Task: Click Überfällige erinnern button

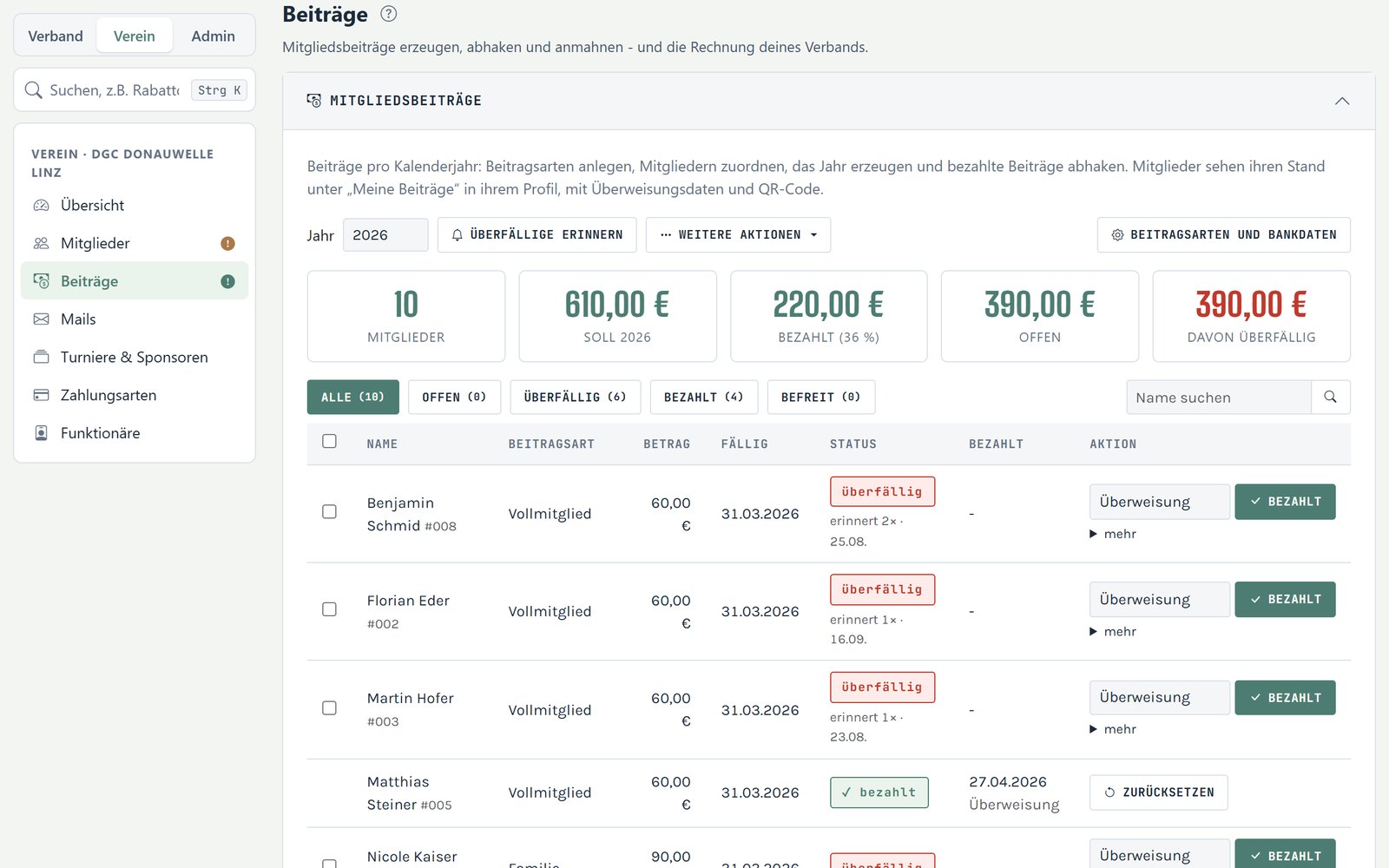Action: [537, 235]
